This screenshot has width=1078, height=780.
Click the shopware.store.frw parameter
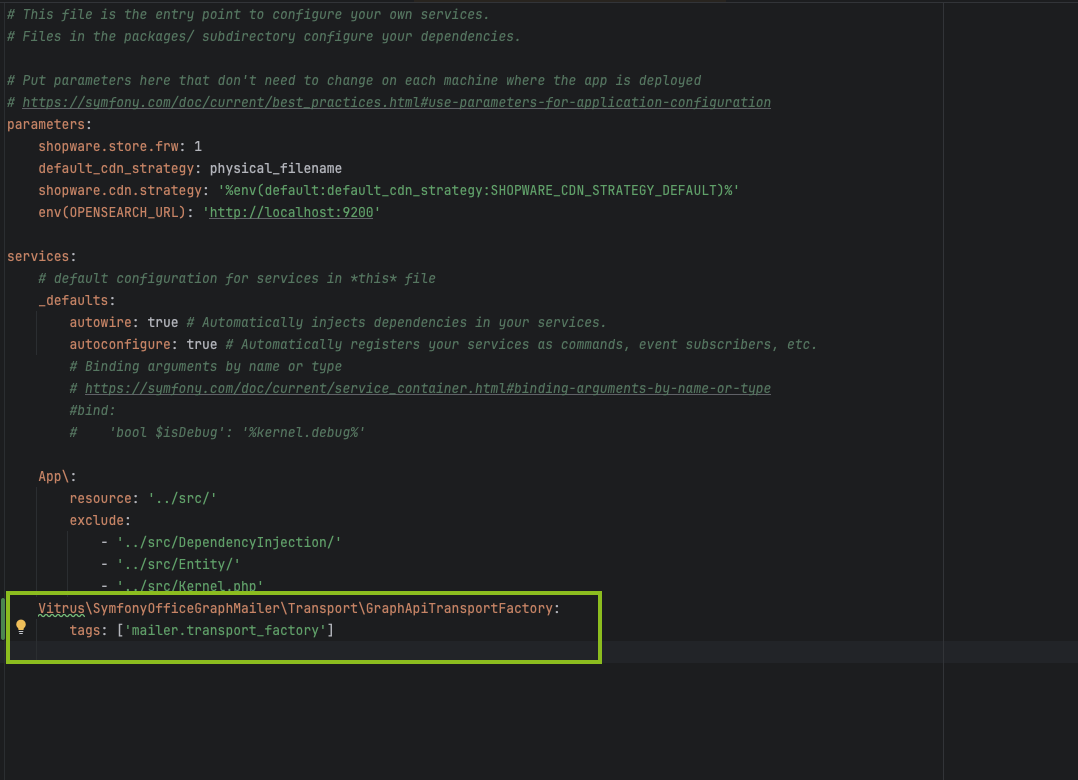[104, 146]
